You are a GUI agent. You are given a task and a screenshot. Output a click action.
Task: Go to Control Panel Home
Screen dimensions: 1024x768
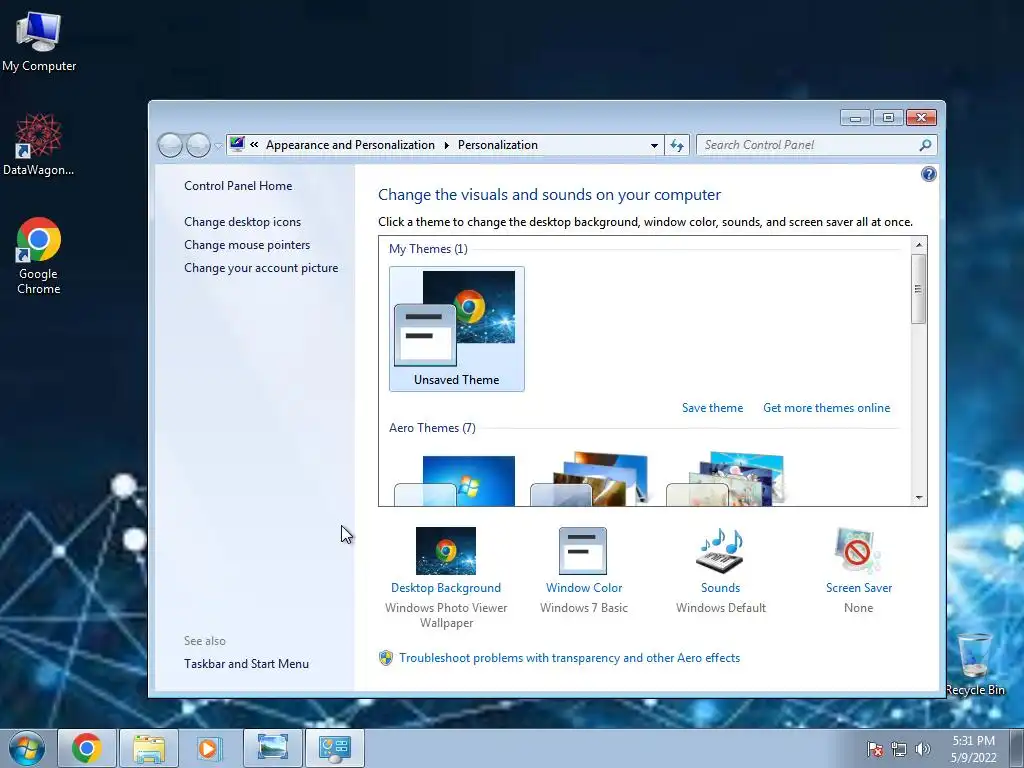click(x=238, y=185)
